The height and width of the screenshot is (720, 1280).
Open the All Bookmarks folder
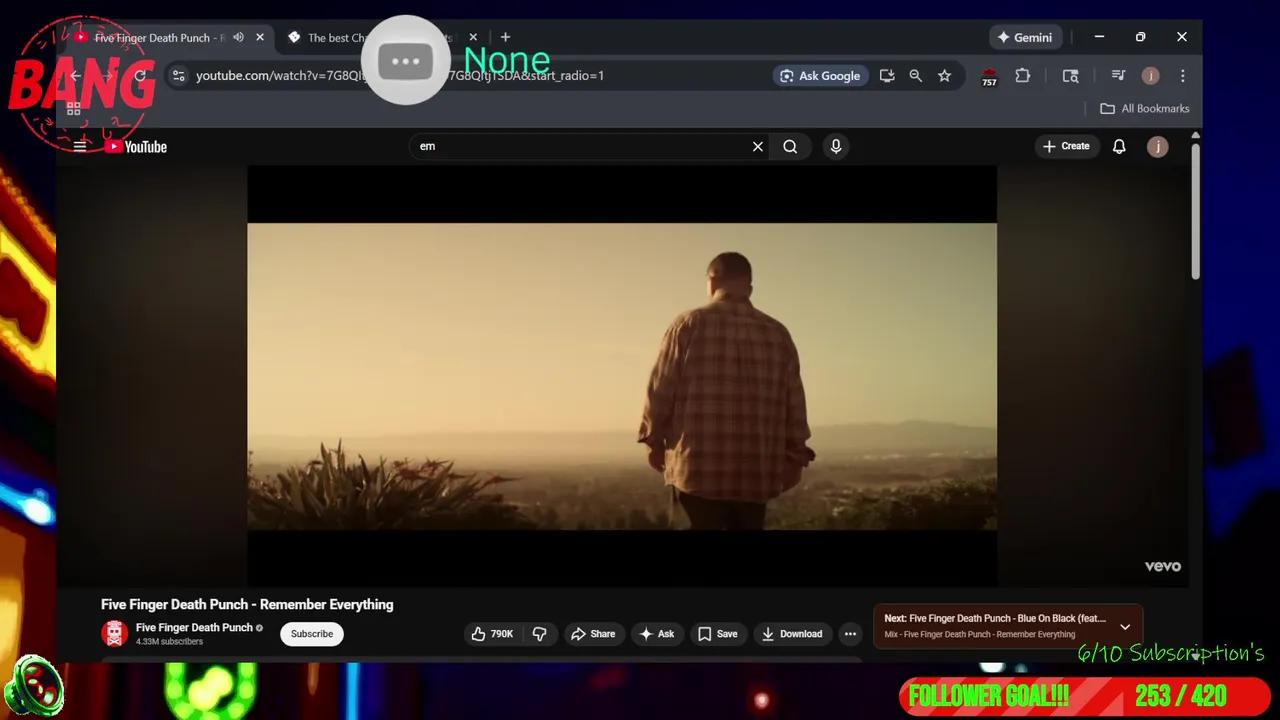[1145, 109]
